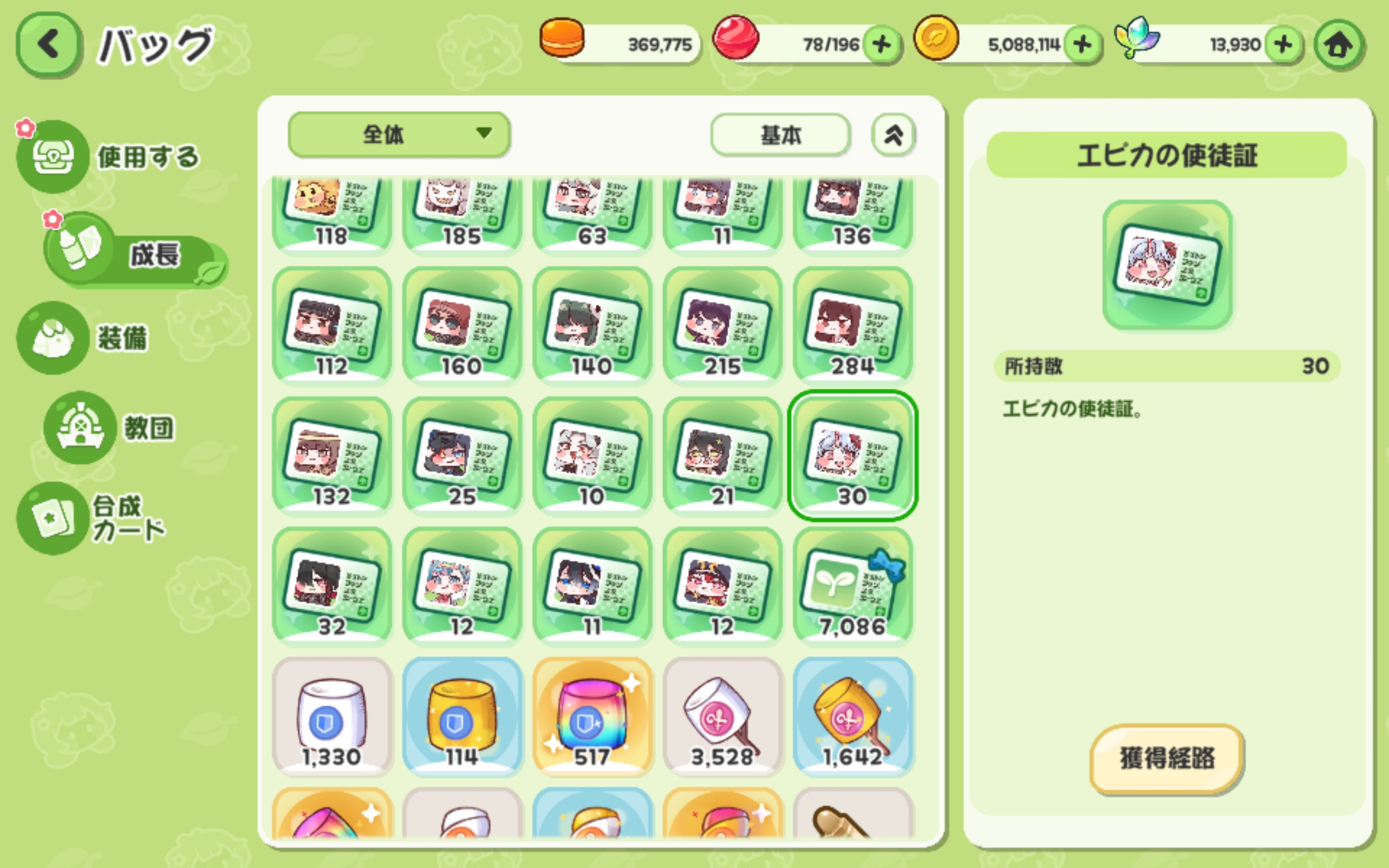The width and height of the screenshot is (1389, 868).
Task: Switch to the 使用する tab
Action: coord(109,156)
